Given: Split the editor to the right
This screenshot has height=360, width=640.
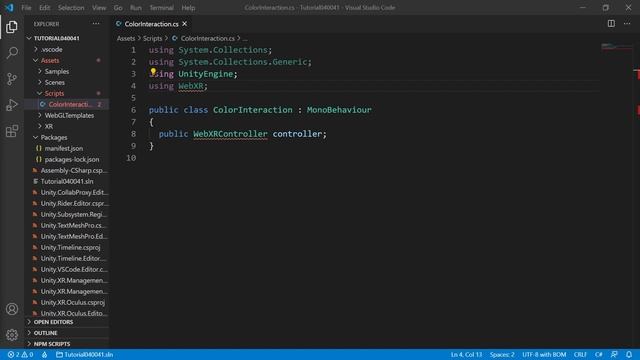Looking at the screenshot, I should [x=611, y=24].
